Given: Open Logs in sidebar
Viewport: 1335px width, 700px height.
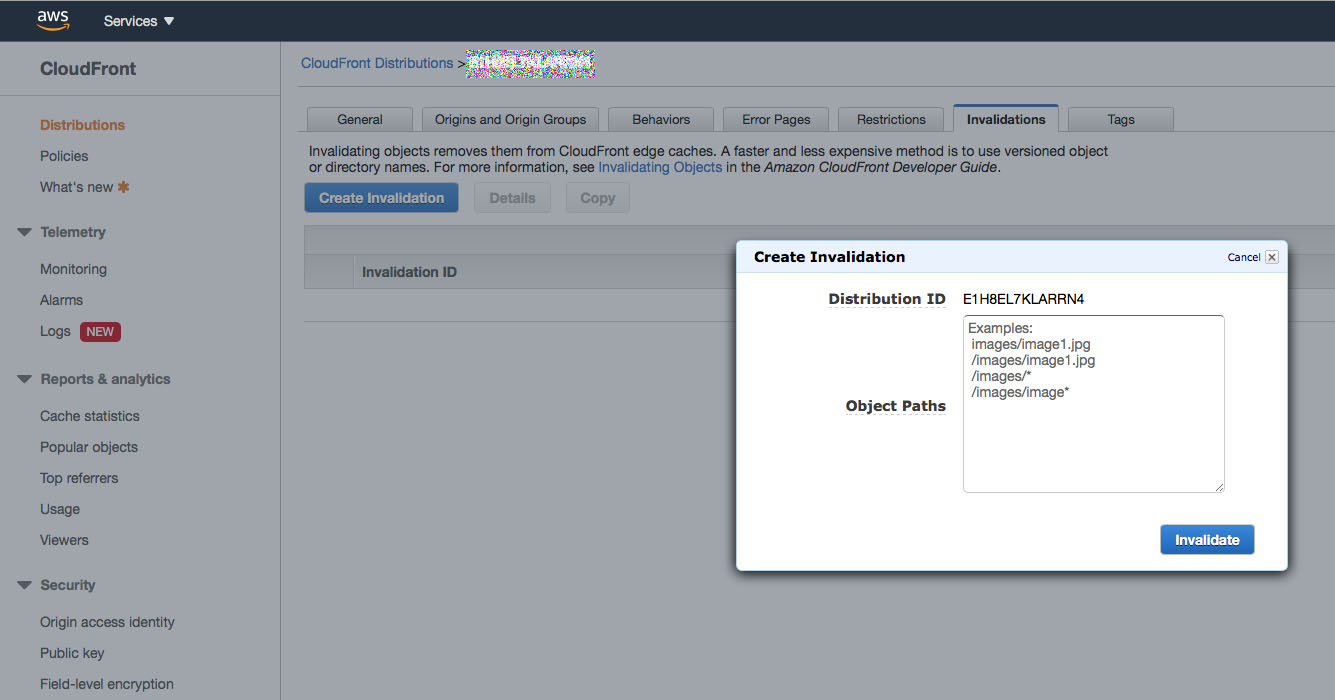Looking at the screenshot, I should (55, 331).
